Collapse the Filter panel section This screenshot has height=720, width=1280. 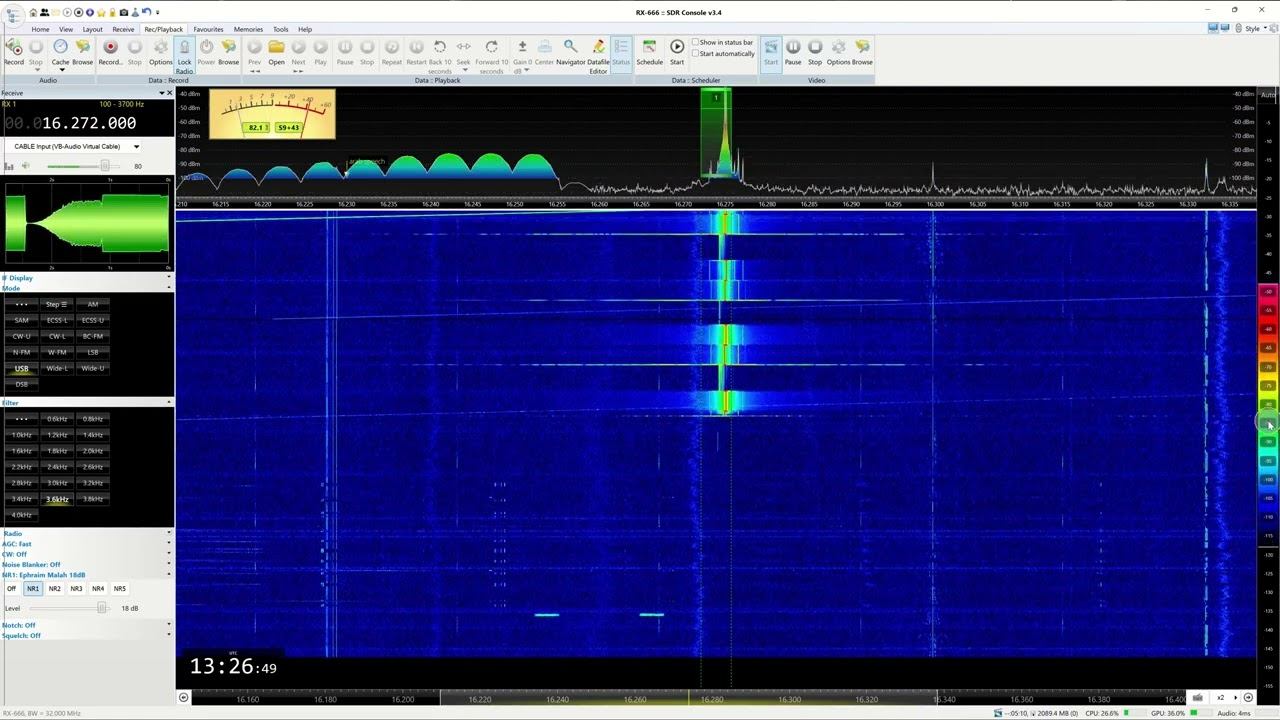click(x=168, y=403)
